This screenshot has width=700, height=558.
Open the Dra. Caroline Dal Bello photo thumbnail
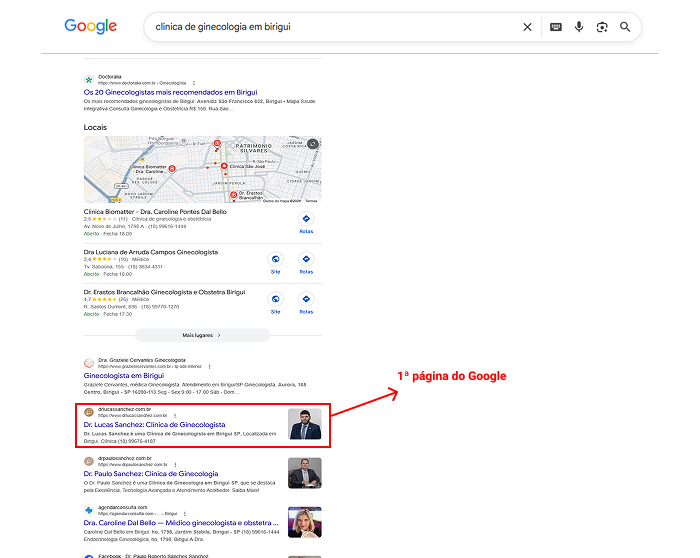click(305, 522)
